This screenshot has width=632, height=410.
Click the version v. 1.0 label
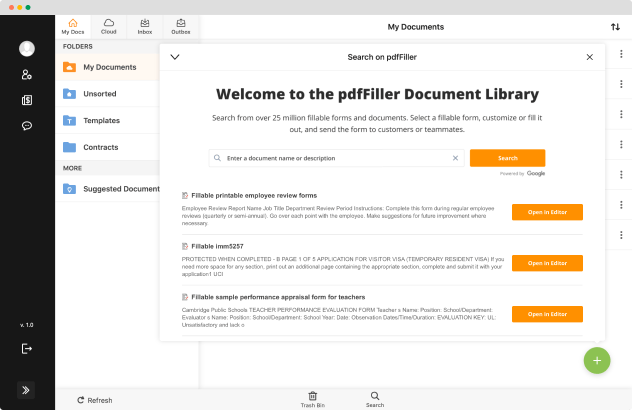[27, 325]
